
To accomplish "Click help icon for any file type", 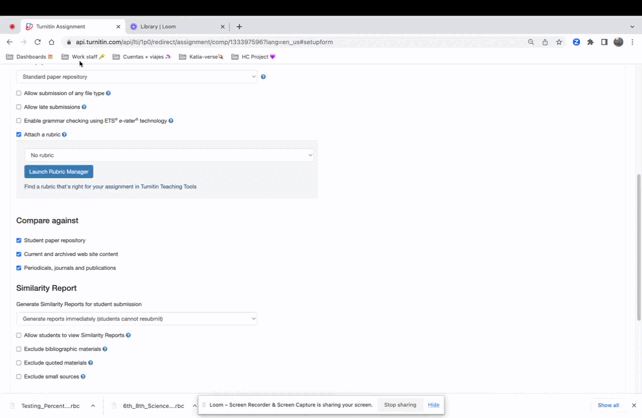I will pyautogui.click(x=109, y=93).
